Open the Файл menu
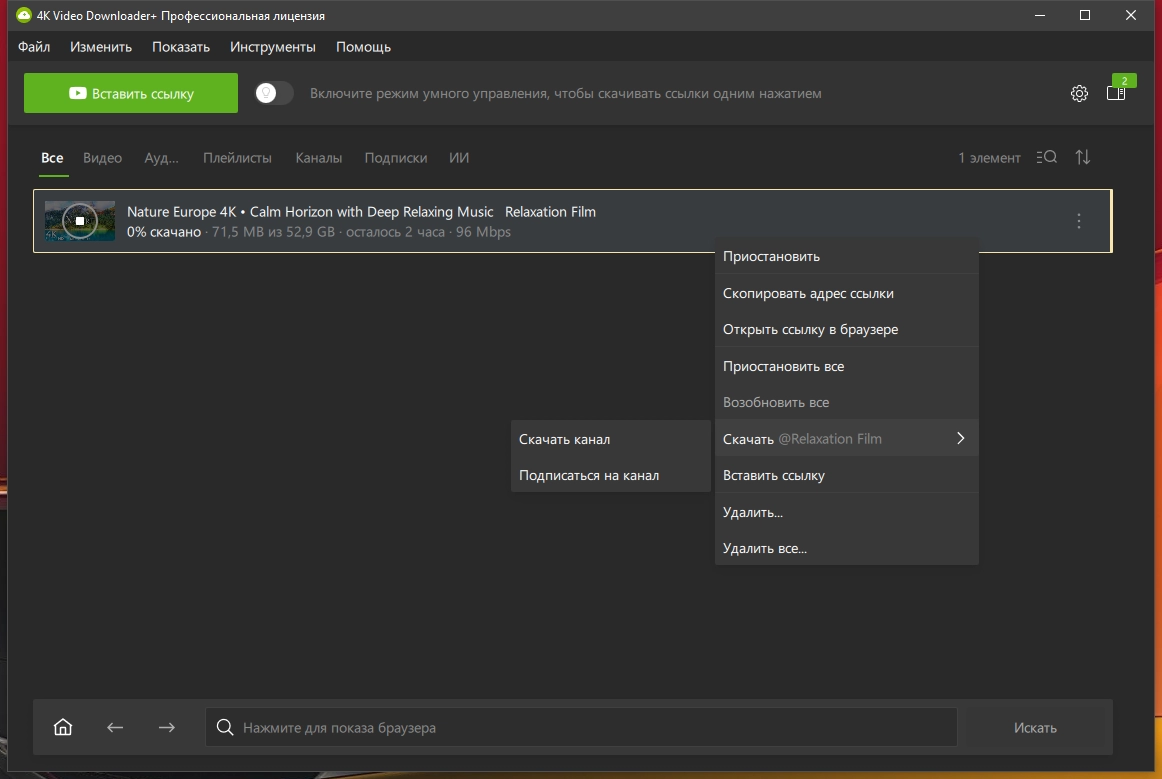The height and width of the screenshot is (779, 1162). coord(34,47)
